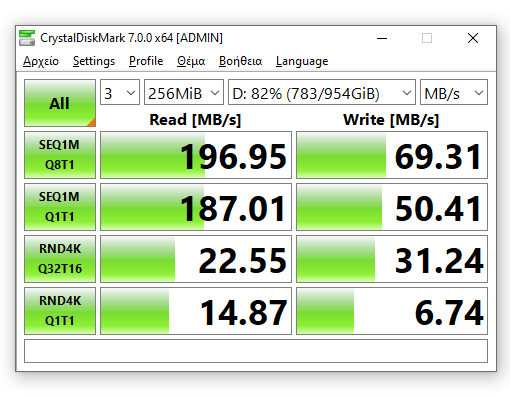Open the Settings menu
Screen dimensions: 510x396
[94, 61]
